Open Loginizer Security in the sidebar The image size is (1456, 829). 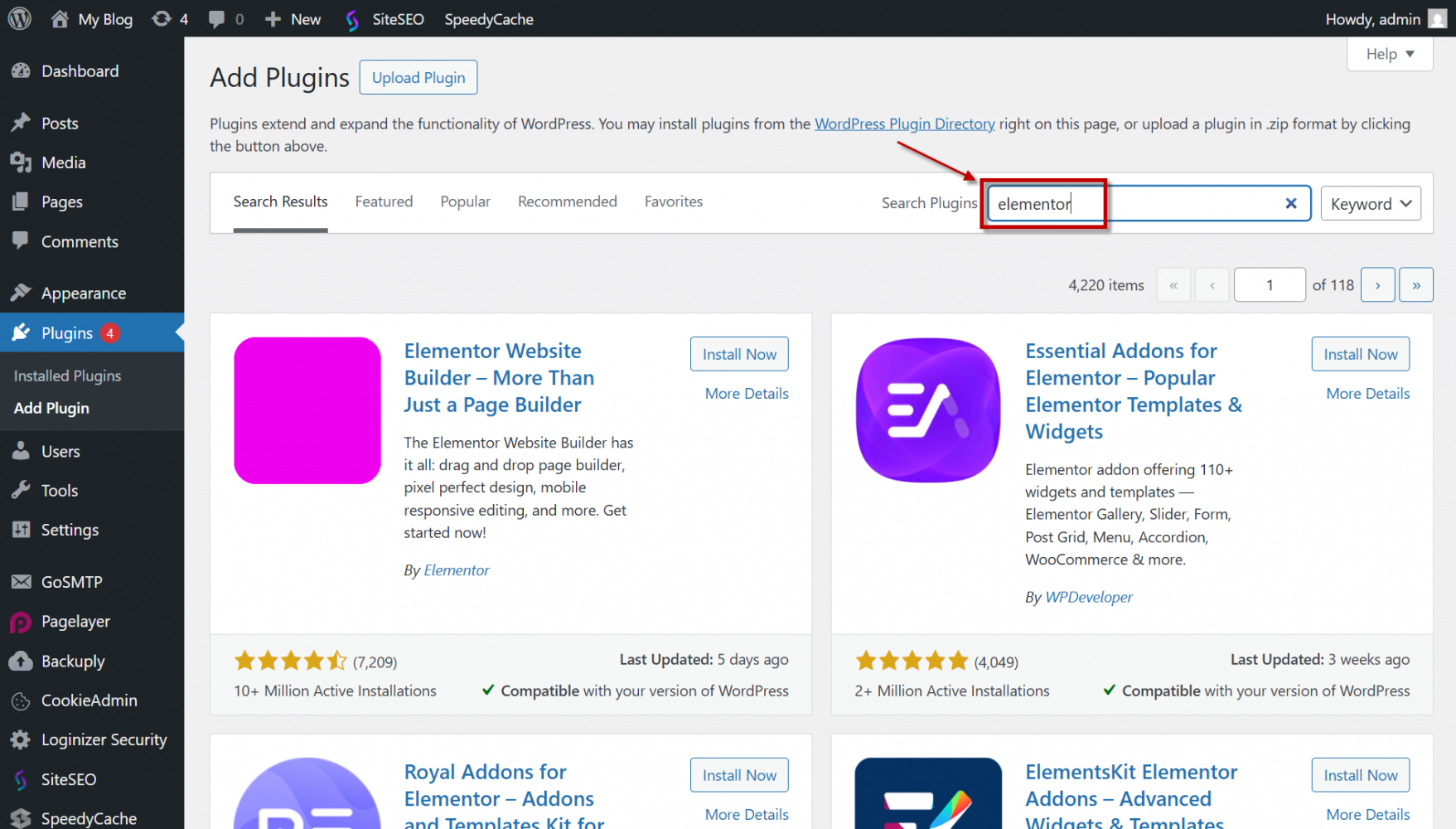point(104,739)
